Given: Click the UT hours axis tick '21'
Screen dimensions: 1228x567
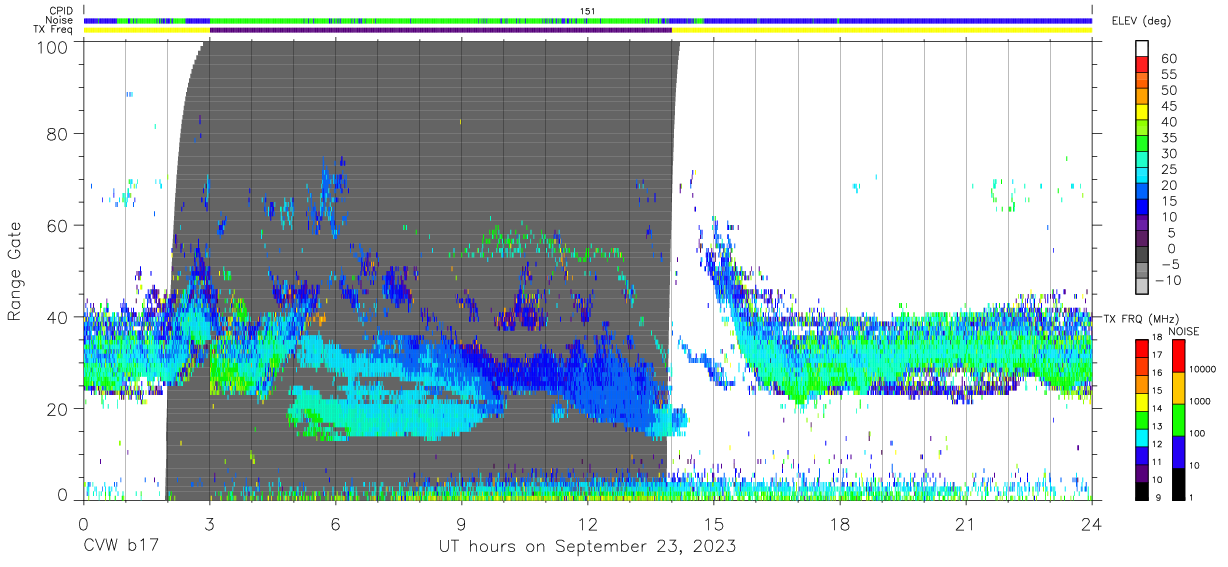Looking at the screenshot, I should pyautogui.click(x=966, y=523).
